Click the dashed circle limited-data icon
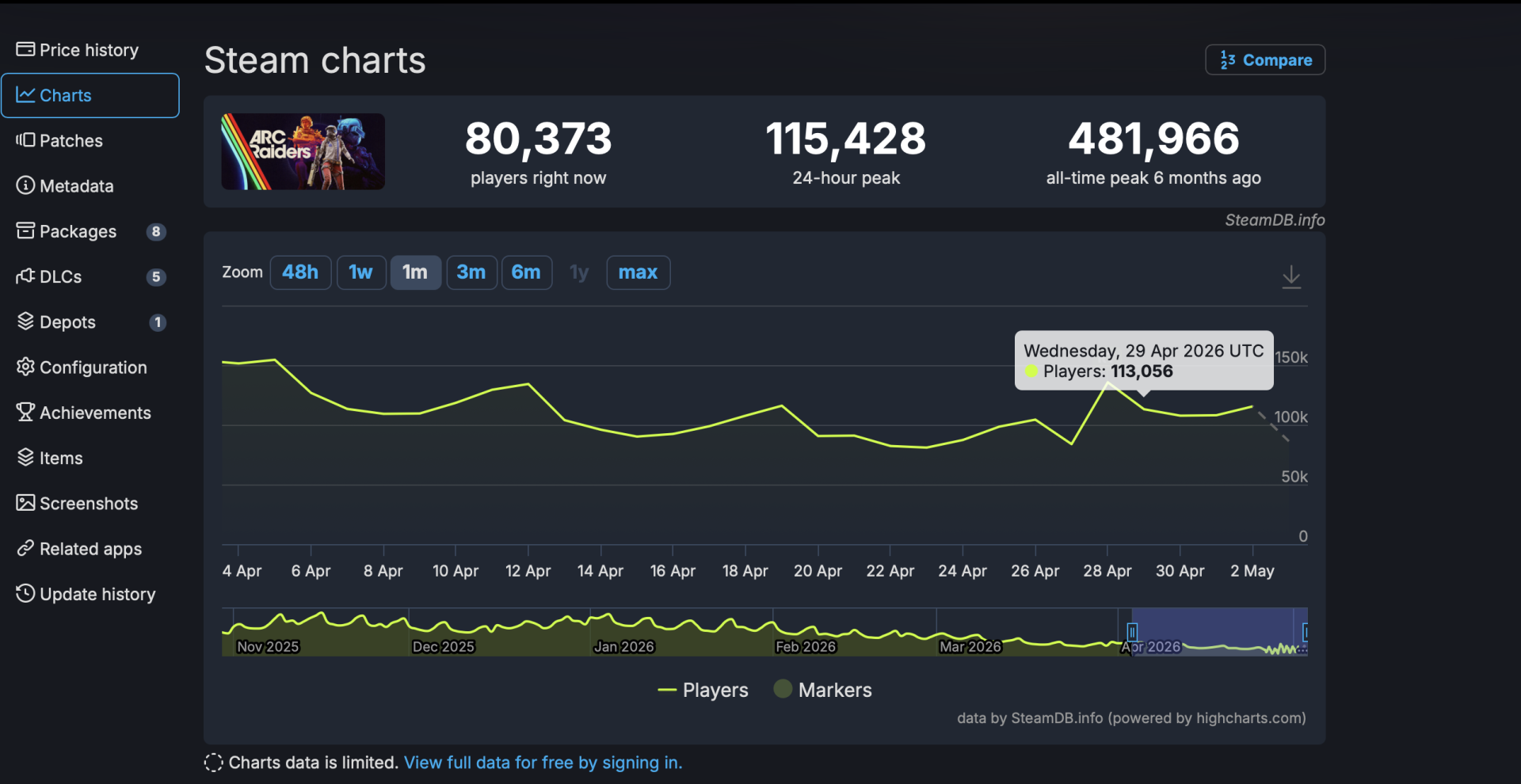The image size is (1521, 784). pyautogui.click(x=213, y=763)
